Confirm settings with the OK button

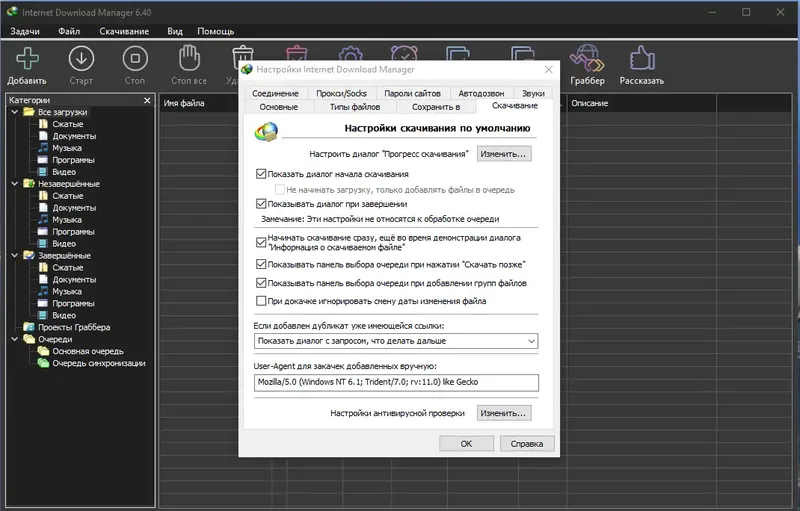tap(466, 444)
